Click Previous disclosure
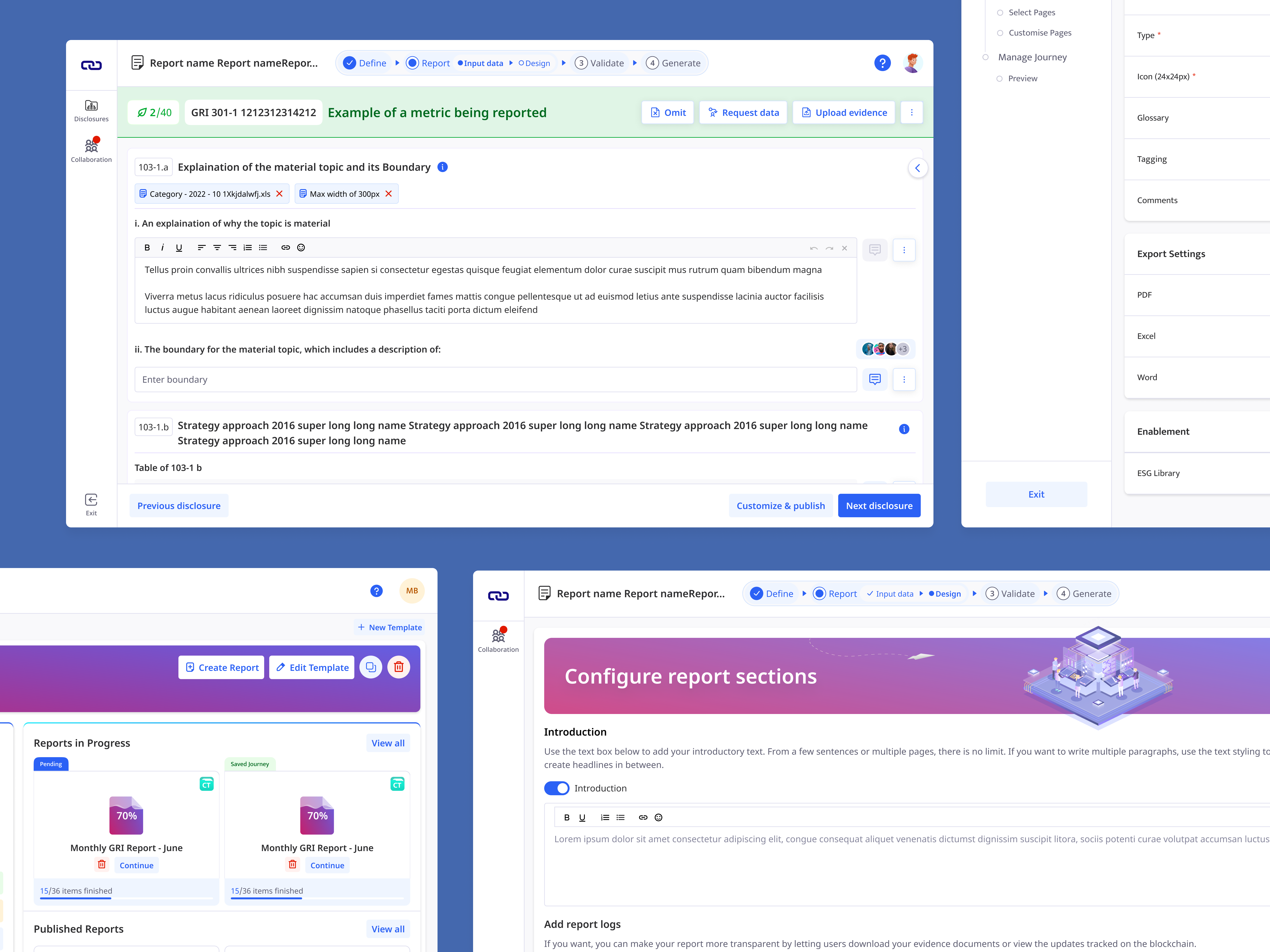 [x=179, y=506]
